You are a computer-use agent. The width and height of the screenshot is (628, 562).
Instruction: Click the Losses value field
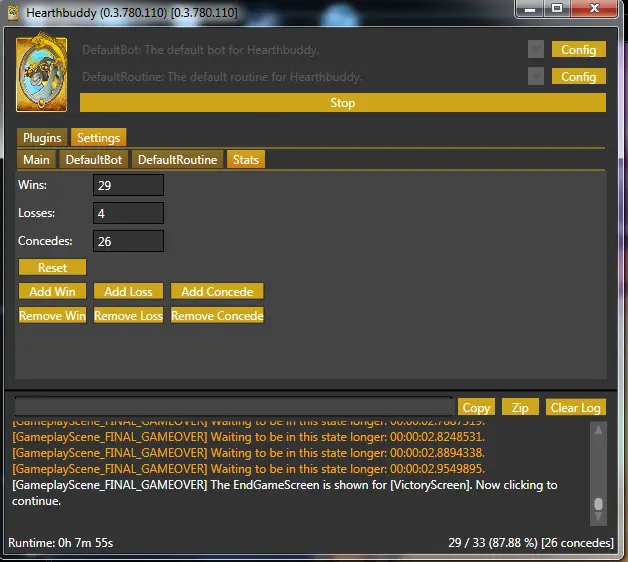tap(129, 213)
